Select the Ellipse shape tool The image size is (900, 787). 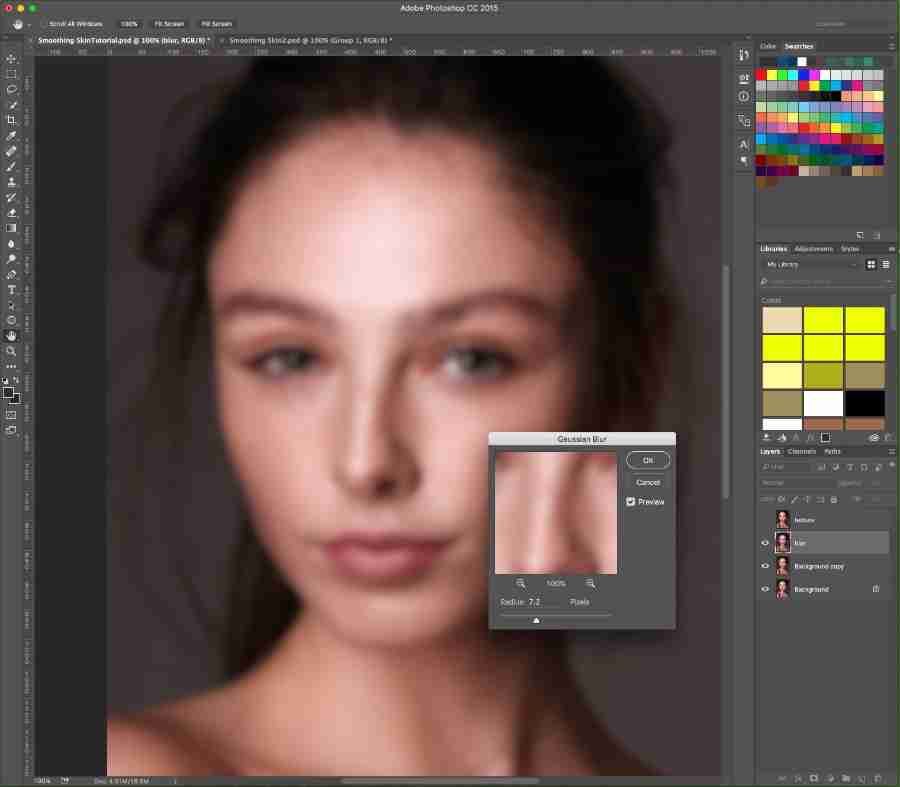[11, 320]
